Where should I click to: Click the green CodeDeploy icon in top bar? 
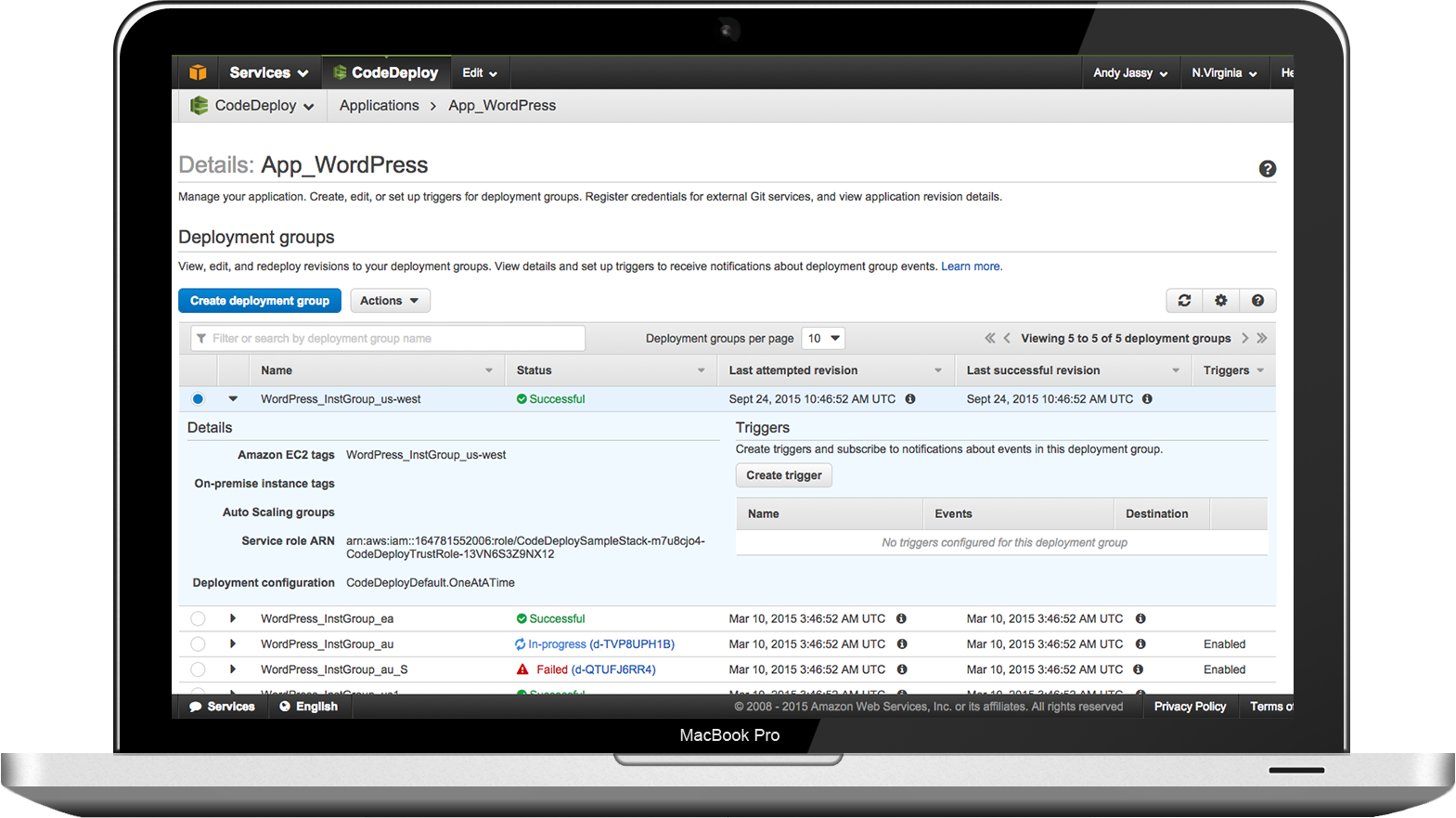[x=340, y=72]
